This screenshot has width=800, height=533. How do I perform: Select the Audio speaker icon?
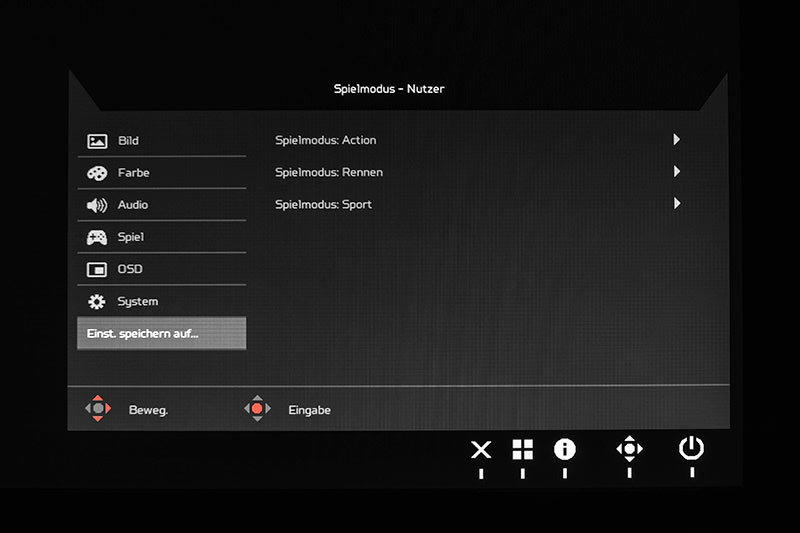point(97,205)
